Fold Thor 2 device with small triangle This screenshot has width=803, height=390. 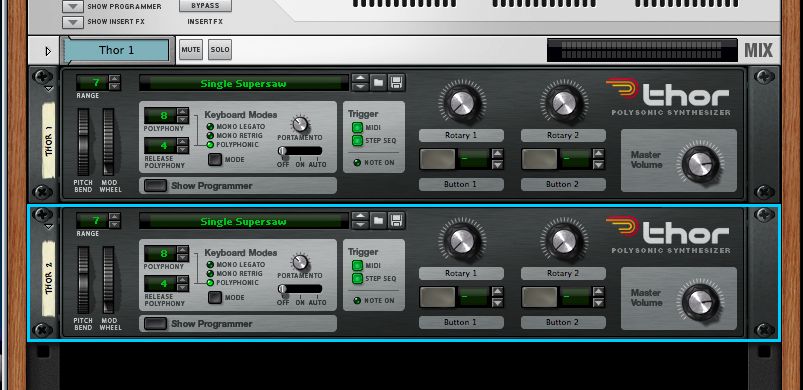48,226
